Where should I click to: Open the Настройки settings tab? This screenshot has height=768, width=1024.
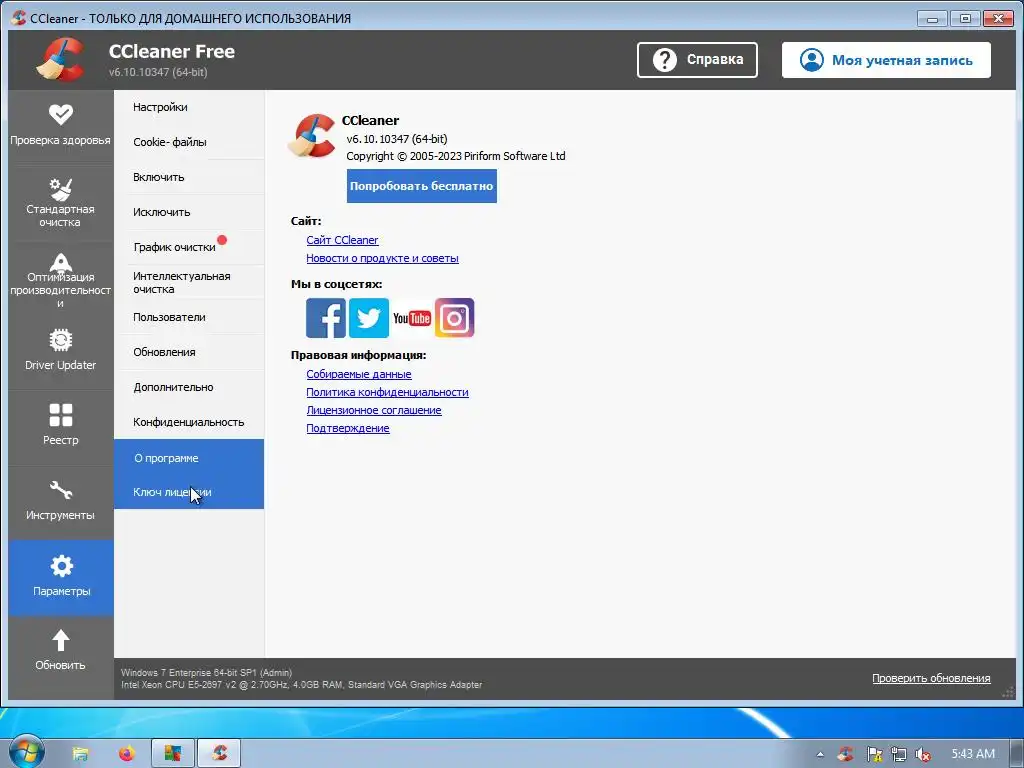tap(189, 107)
